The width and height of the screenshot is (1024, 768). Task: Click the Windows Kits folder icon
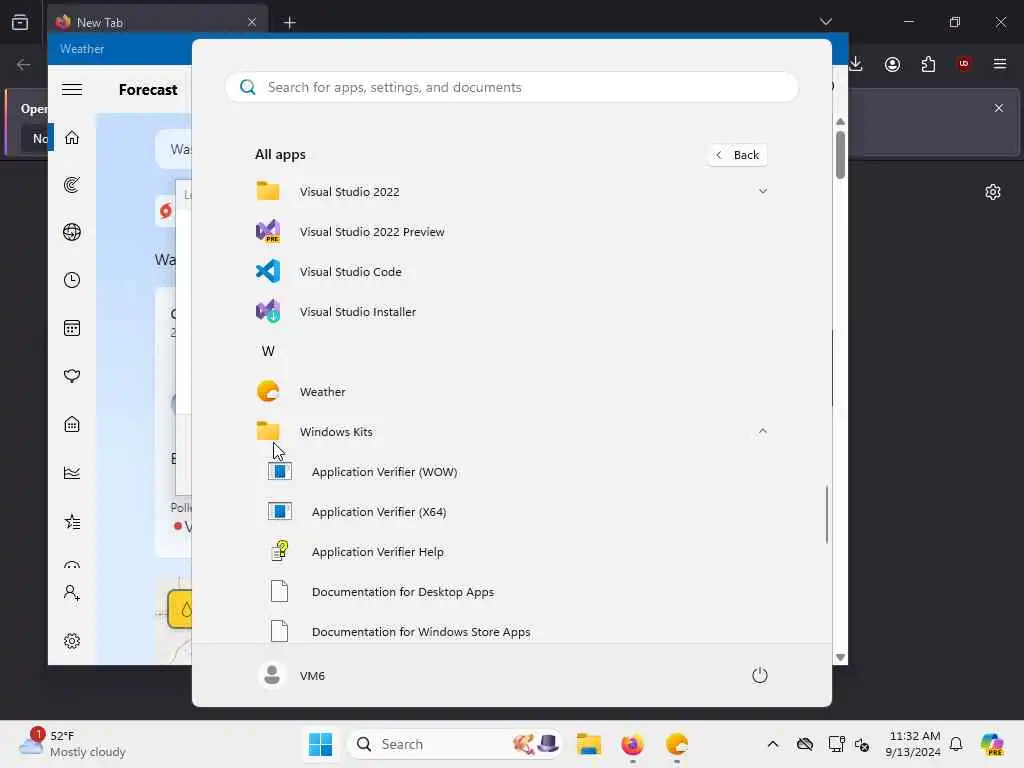click(268, 431)
